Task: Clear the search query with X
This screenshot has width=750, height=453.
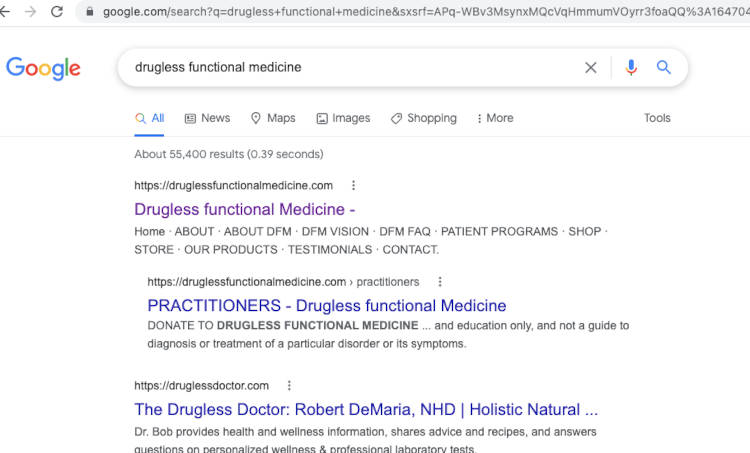Action: coord(591,67)
